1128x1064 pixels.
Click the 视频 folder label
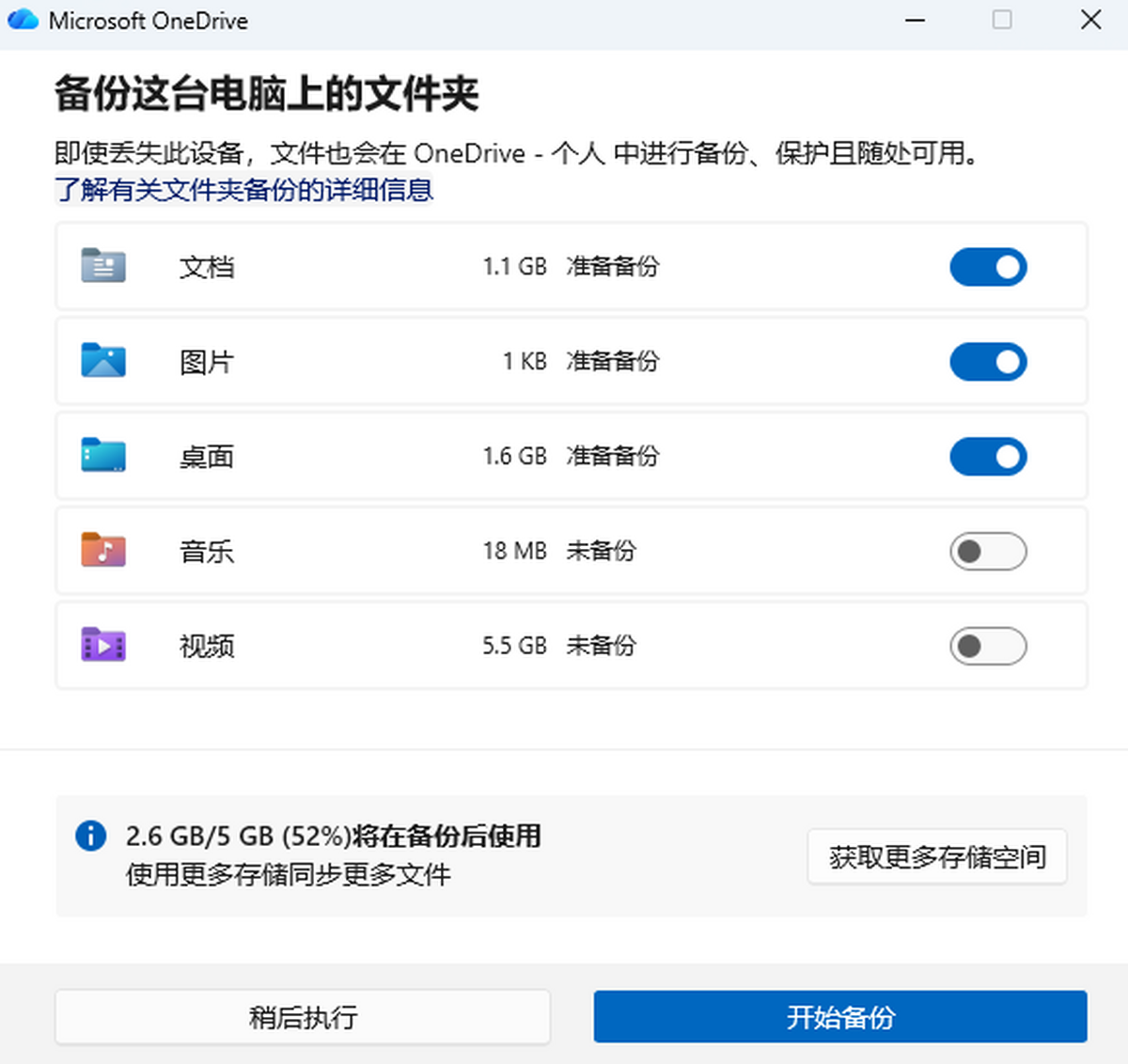pos(207,647)
